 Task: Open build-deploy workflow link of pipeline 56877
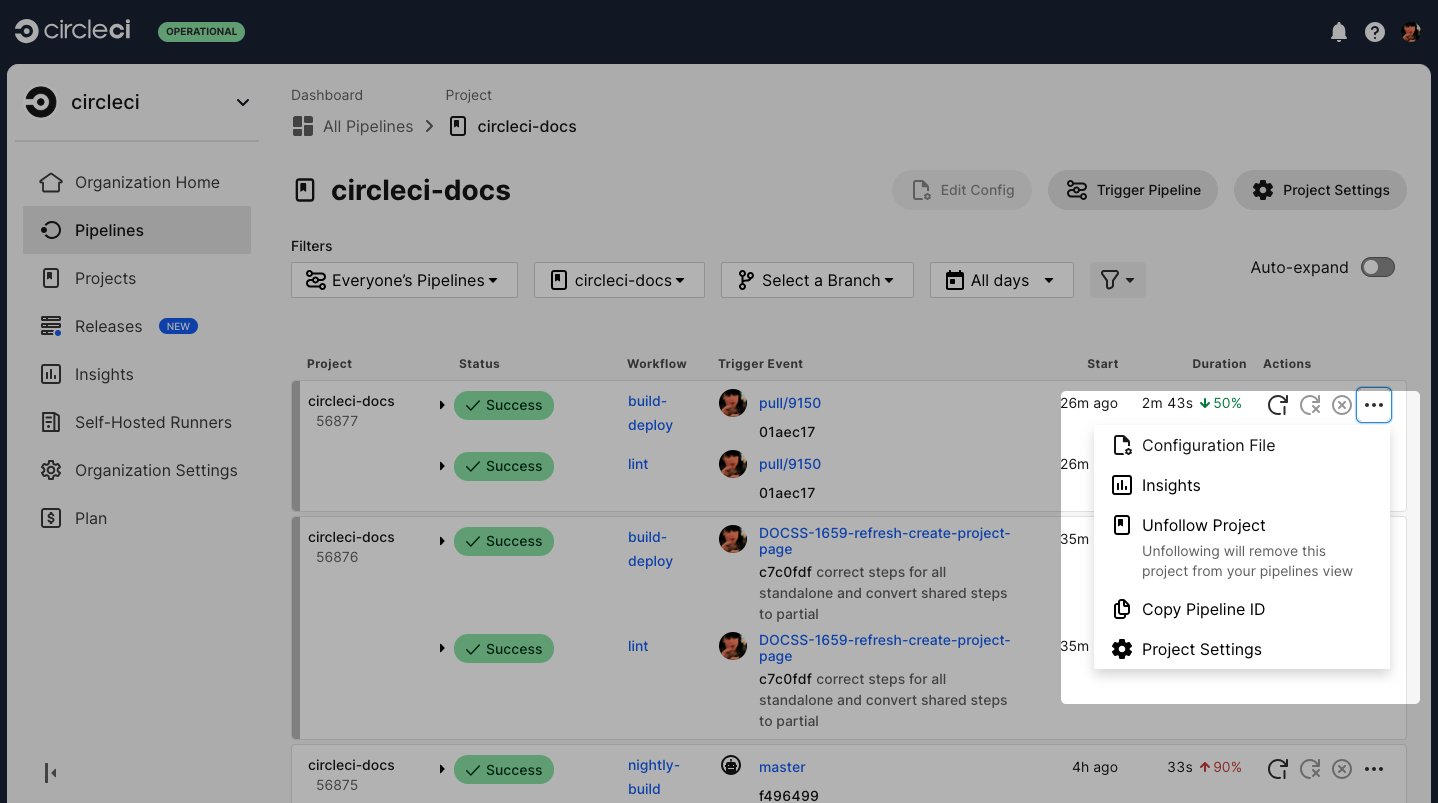(x=650, y=413)
